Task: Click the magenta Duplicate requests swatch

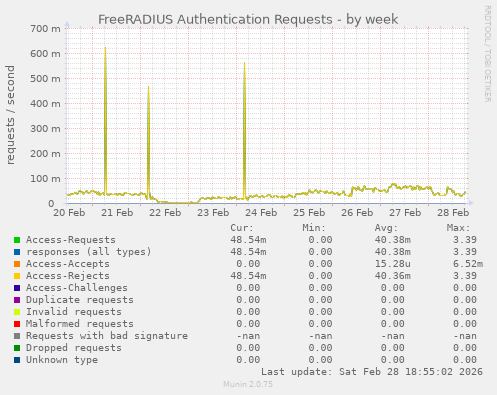Action: [x=17, y=300]
